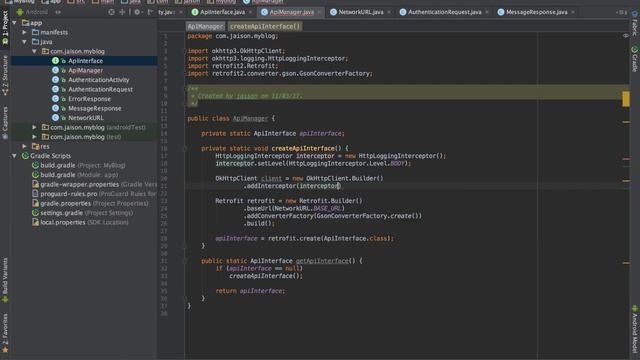Click the app module folder icon
The image size is (640, 360).
click(x=25, y=23)
